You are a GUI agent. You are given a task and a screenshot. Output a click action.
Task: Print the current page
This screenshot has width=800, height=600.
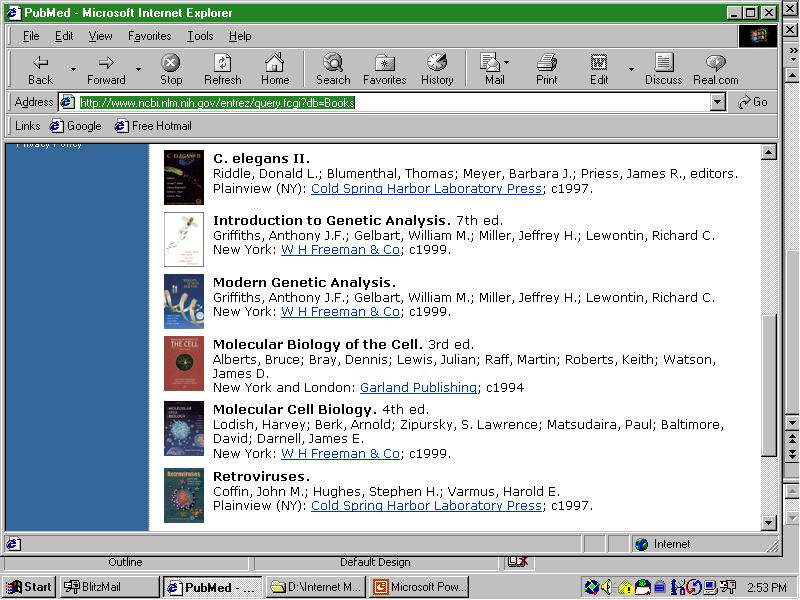coord(546,69)
